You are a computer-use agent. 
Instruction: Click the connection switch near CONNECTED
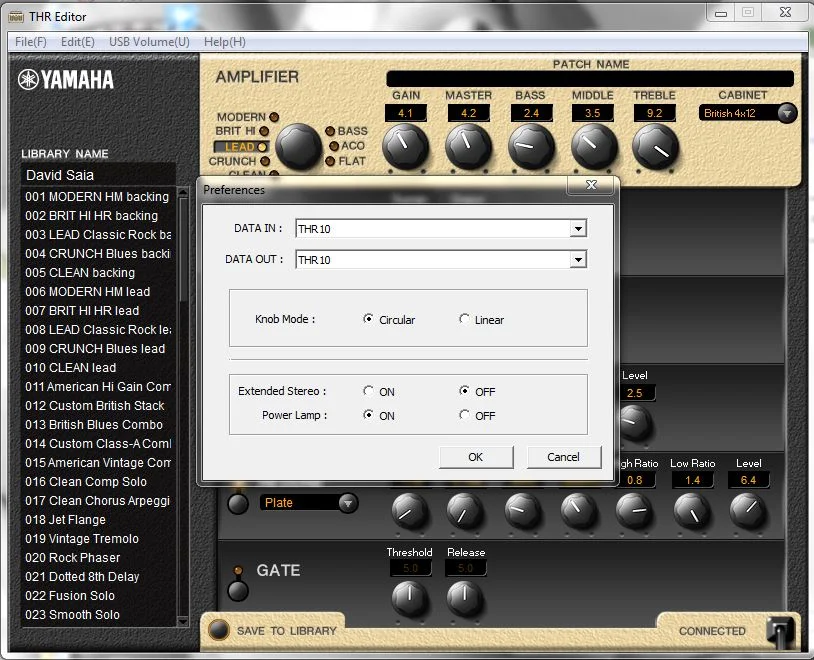[781, 631]
